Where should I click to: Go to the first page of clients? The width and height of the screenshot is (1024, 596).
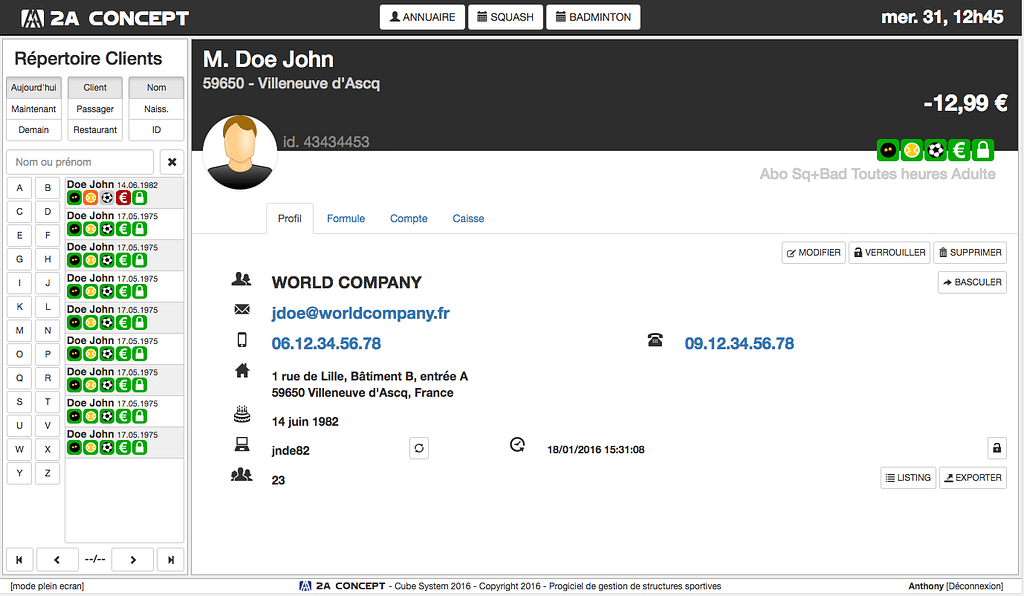pos(19,559)
